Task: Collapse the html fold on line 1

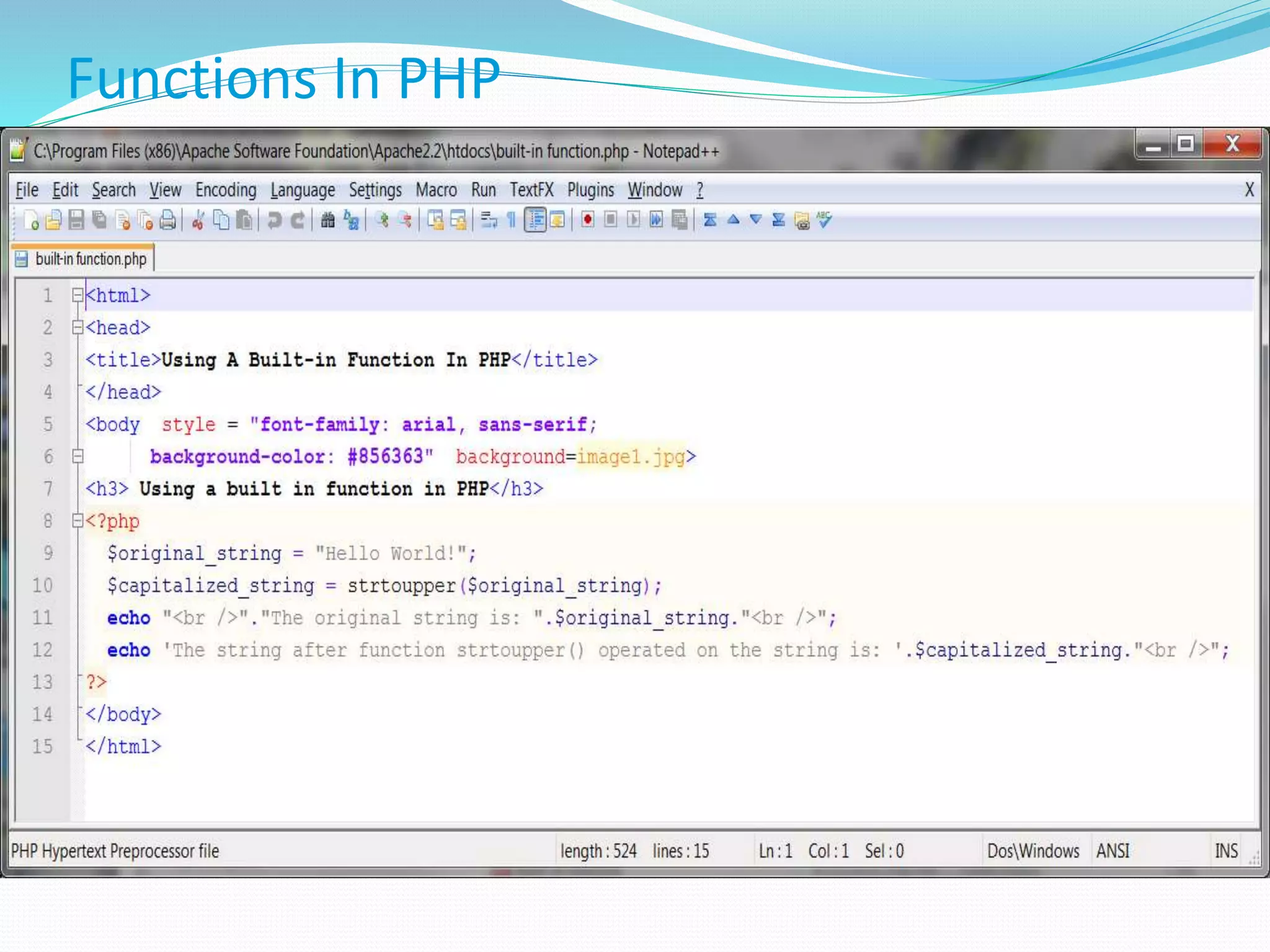Action: point(78,296)
